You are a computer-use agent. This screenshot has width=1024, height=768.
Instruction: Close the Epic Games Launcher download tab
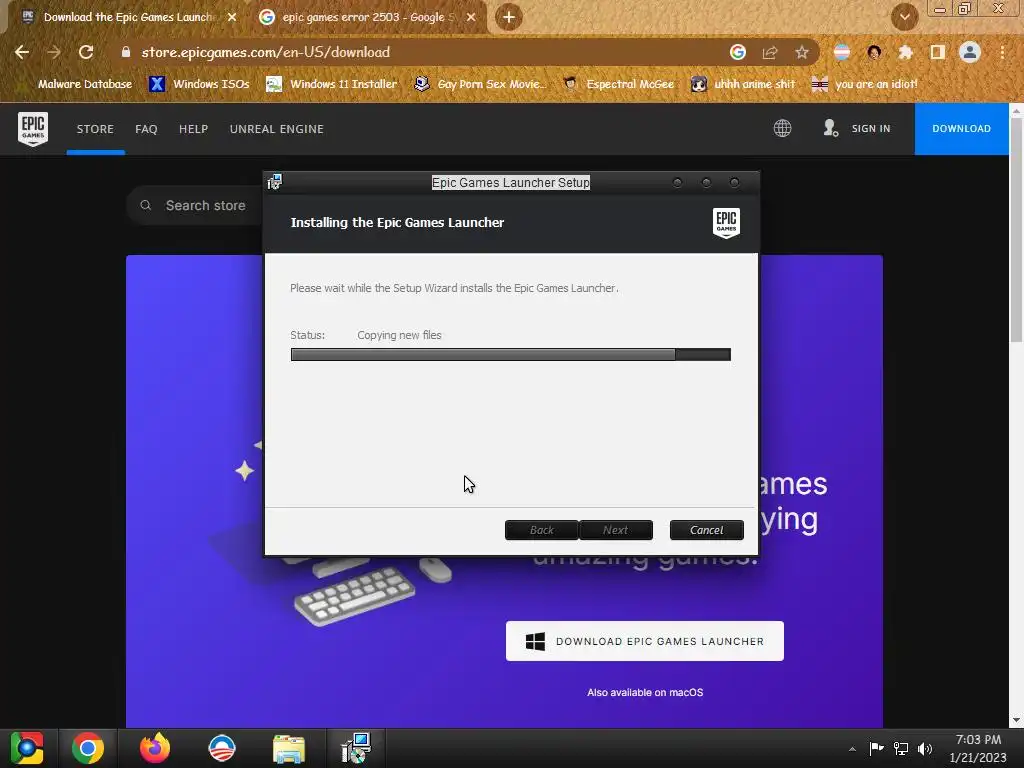pos(232,17)
